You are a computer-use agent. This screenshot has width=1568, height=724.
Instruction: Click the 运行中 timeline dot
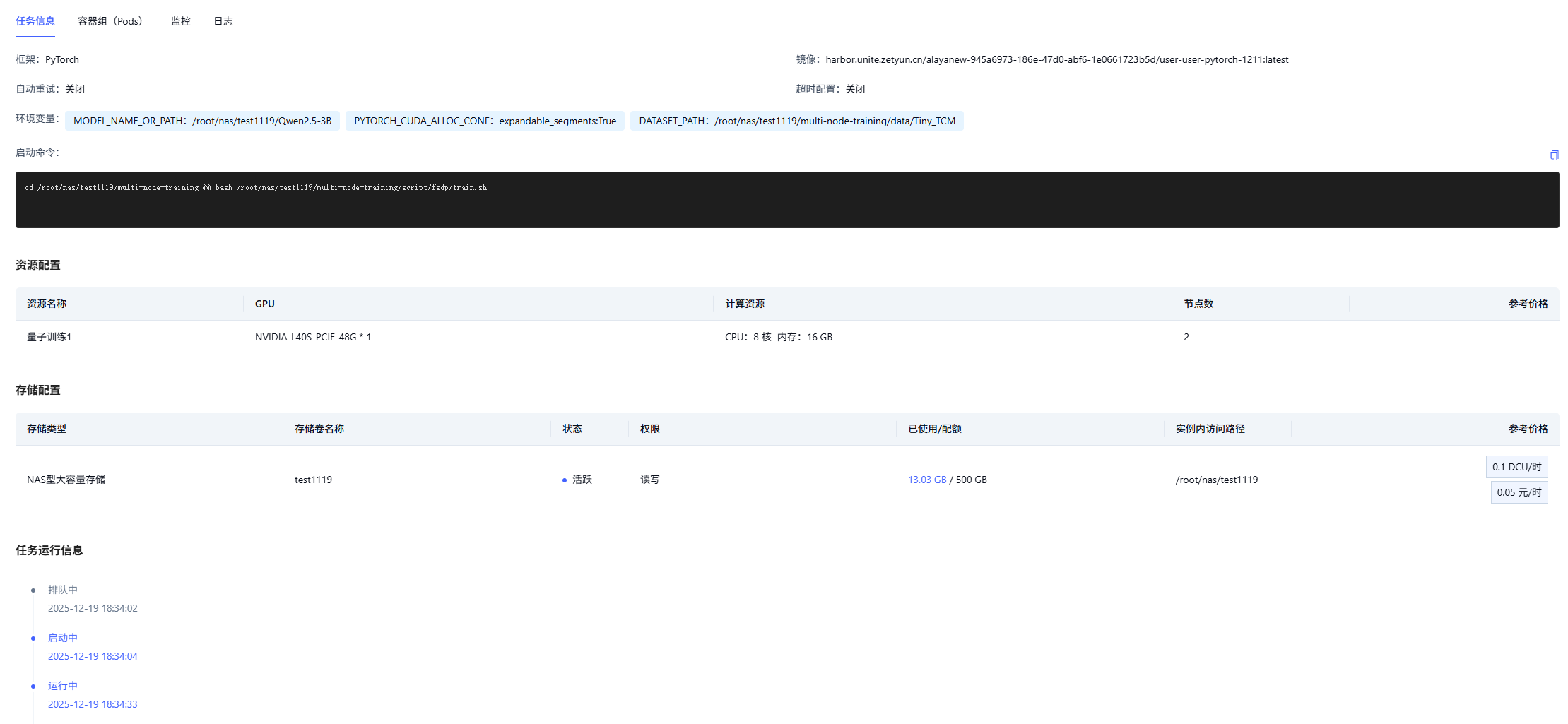click(33, 687)
